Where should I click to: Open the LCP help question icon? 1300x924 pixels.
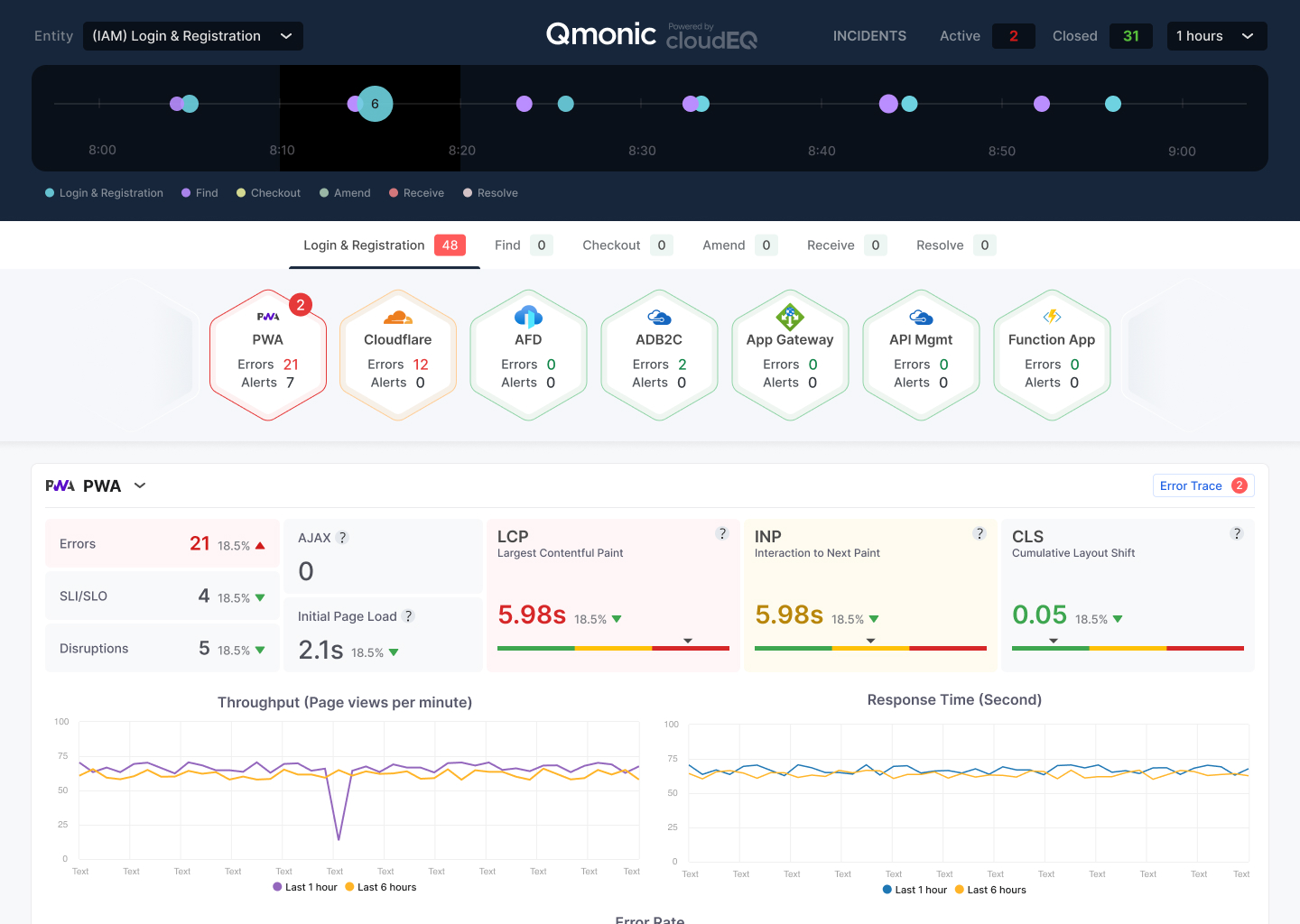point(722,533)
